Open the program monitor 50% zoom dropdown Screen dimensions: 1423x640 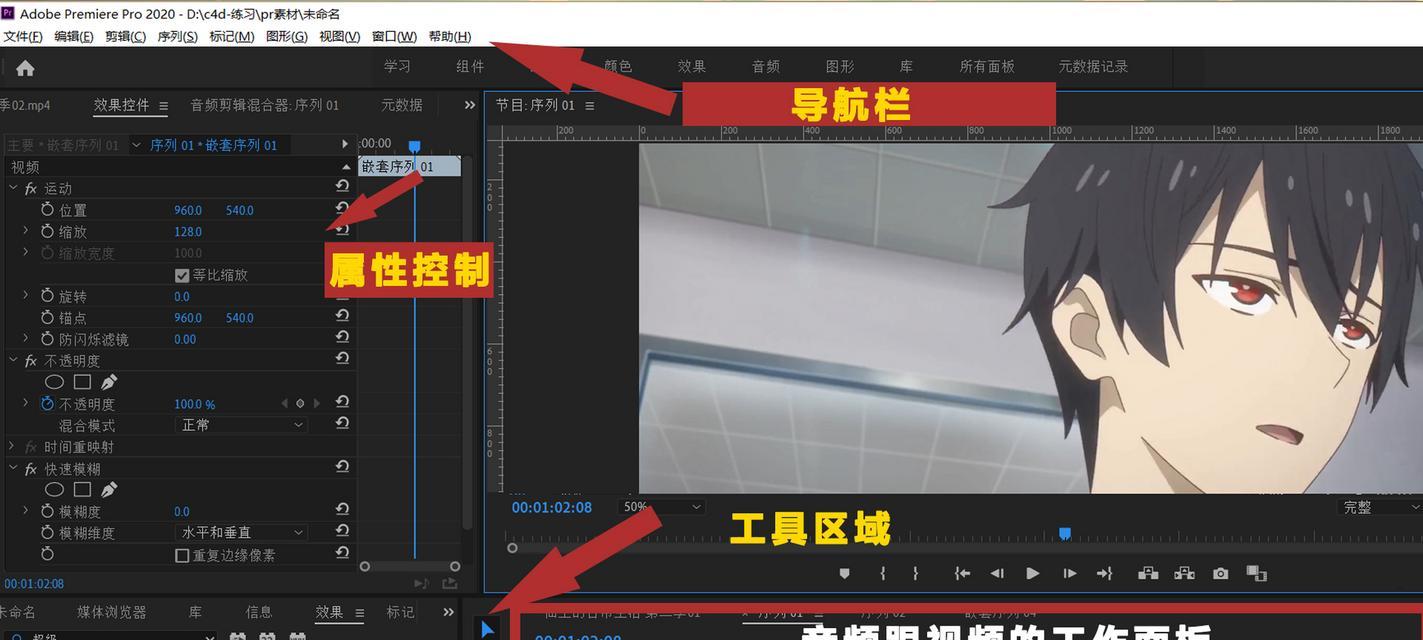(x=661, y=507)
